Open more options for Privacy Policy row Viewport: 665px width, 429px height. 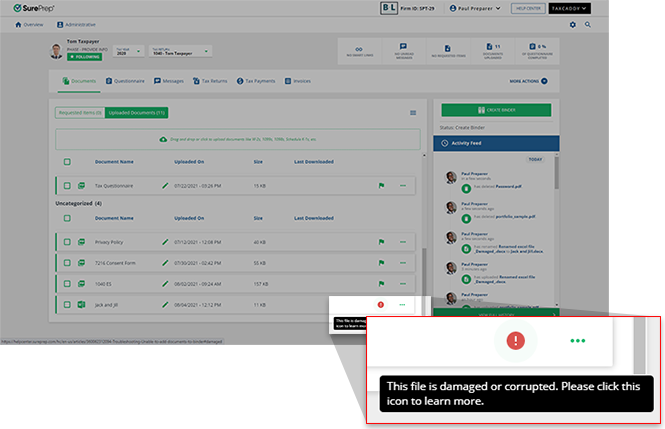402,242
